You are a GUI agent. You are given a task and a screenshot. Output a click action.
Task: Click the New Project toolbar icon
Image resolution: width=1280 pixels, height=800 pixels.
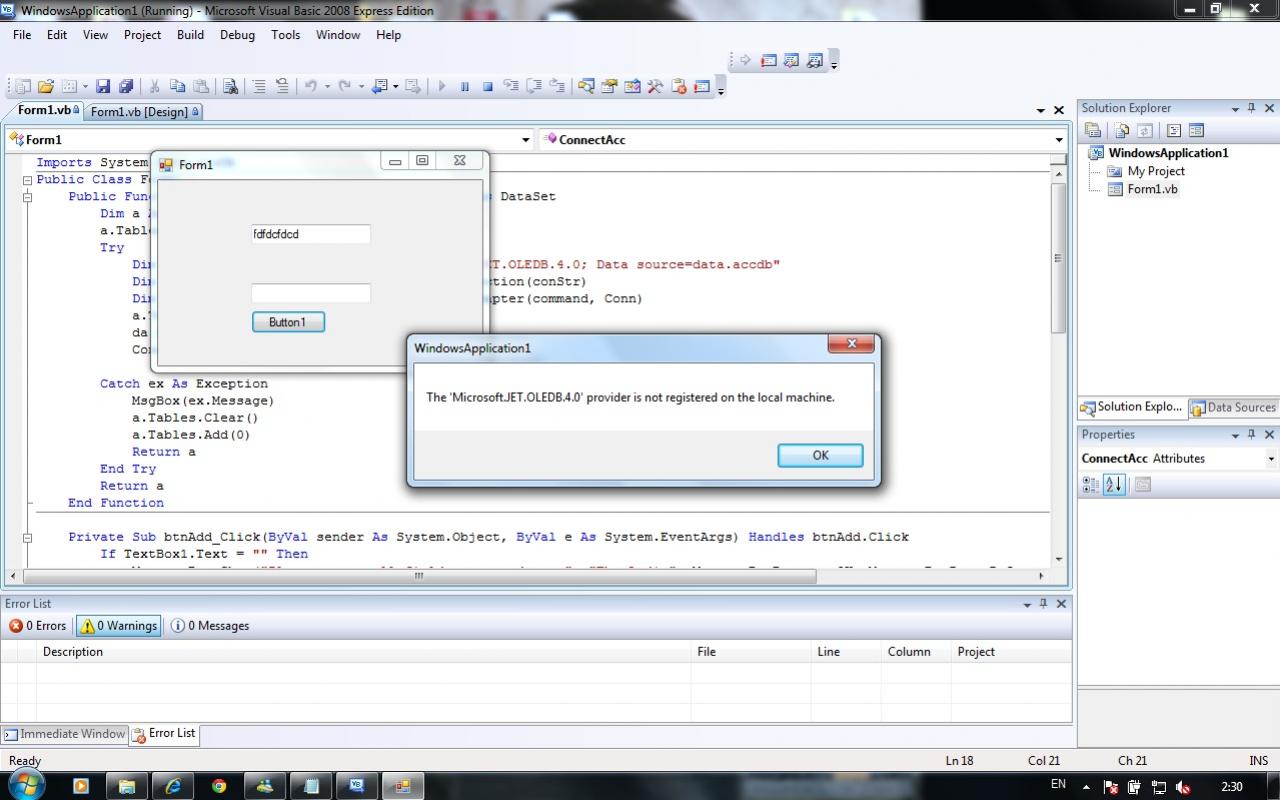point(22,86)
